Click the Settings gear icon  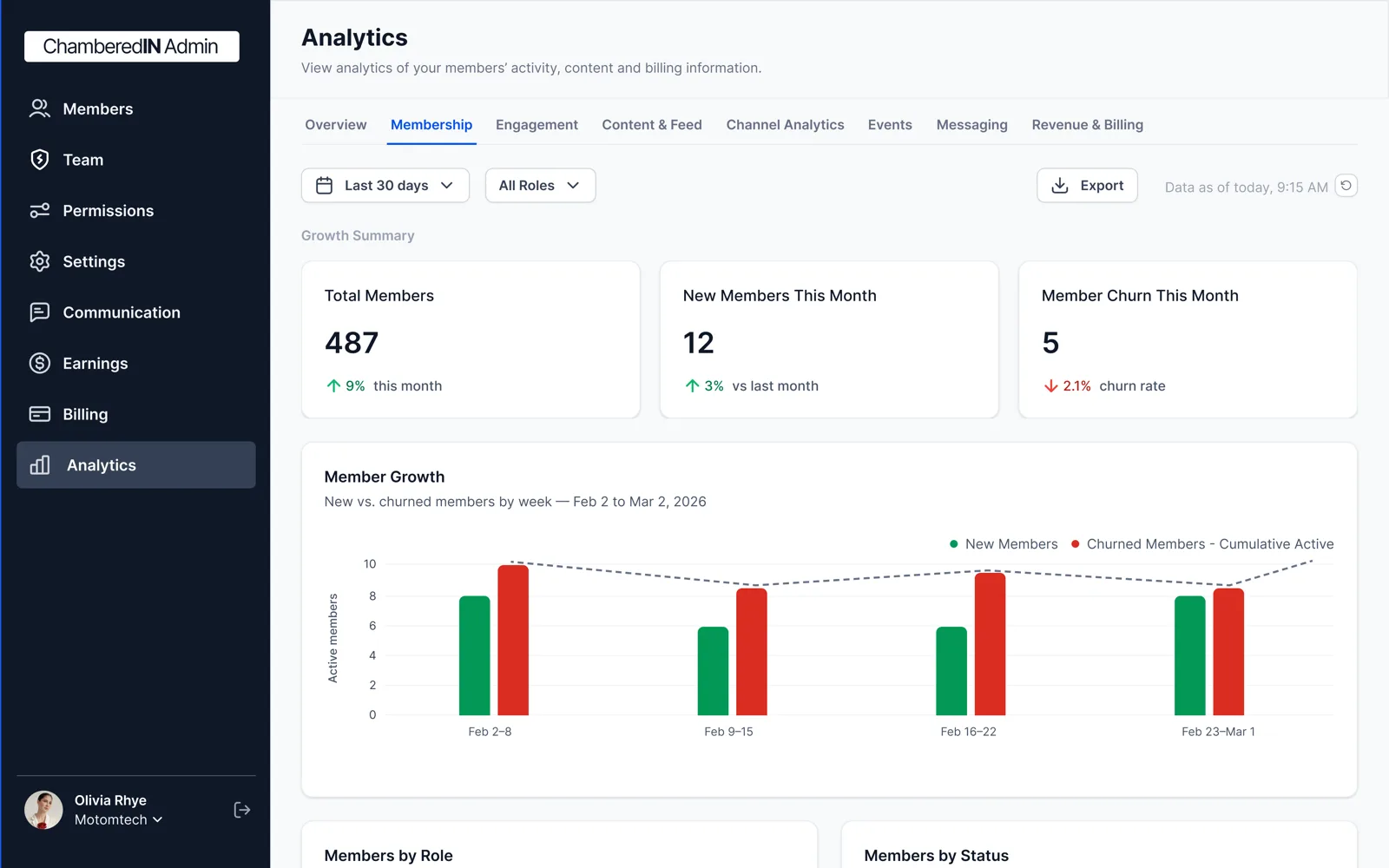pos(40,261)
